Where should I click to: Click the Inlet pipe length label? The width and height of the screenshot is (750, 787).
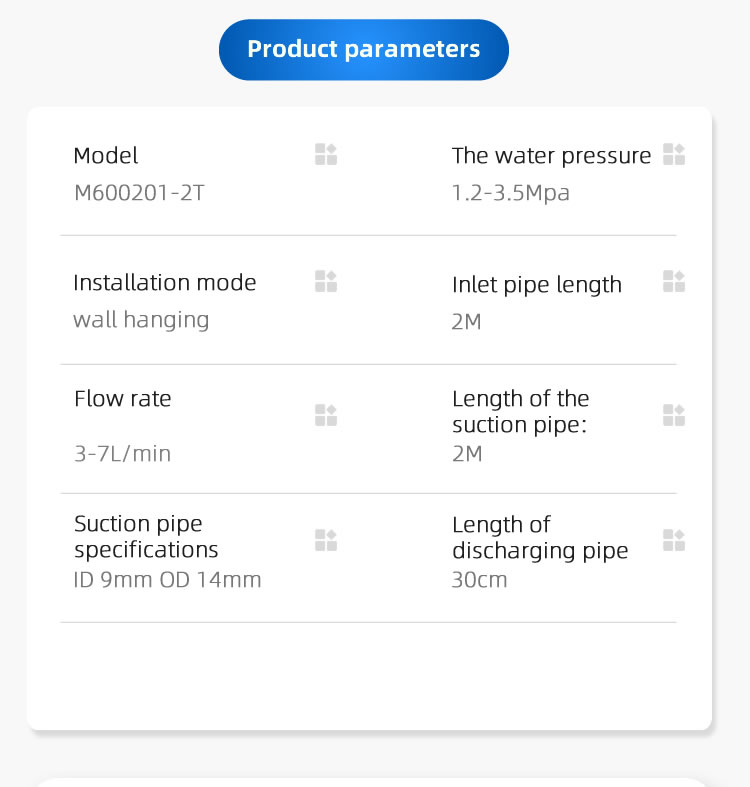point(536,285)
